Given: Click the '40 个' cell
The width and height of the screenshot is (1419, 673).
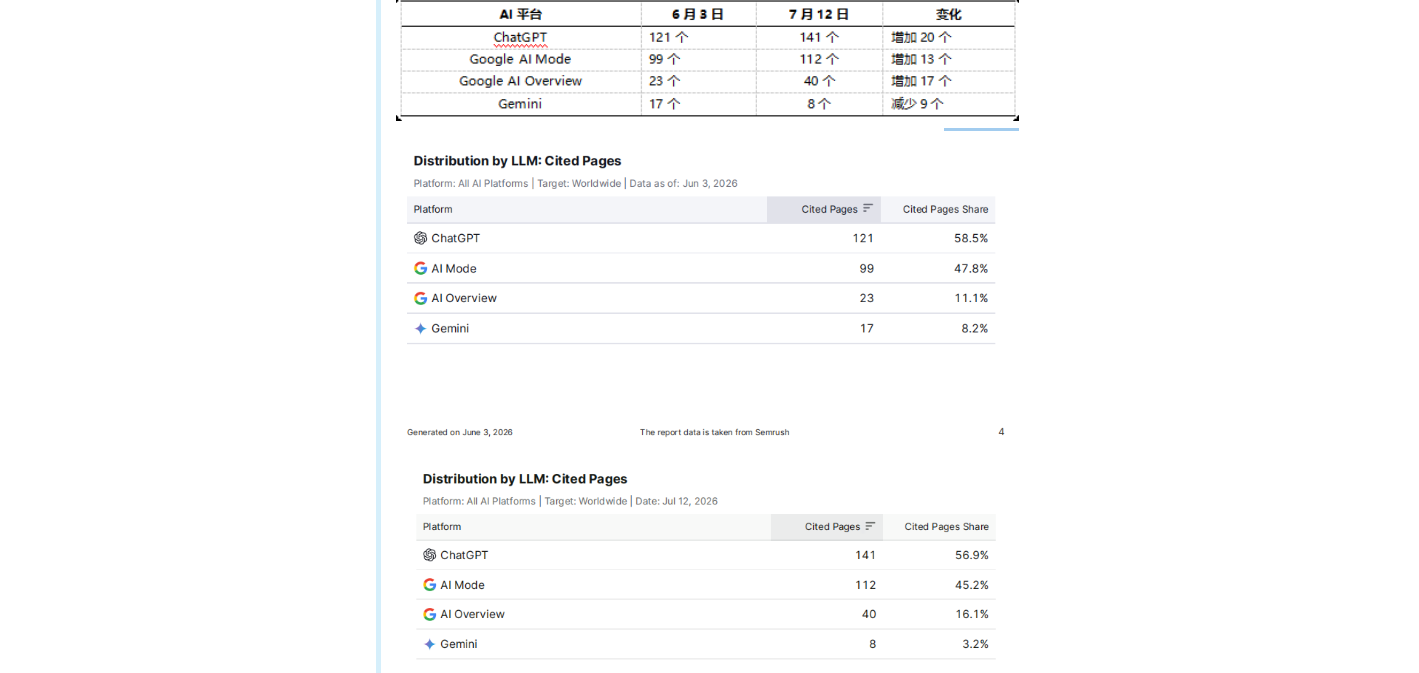Looking at the screenshot, I should pyautogui.click(x=819, y=81).
